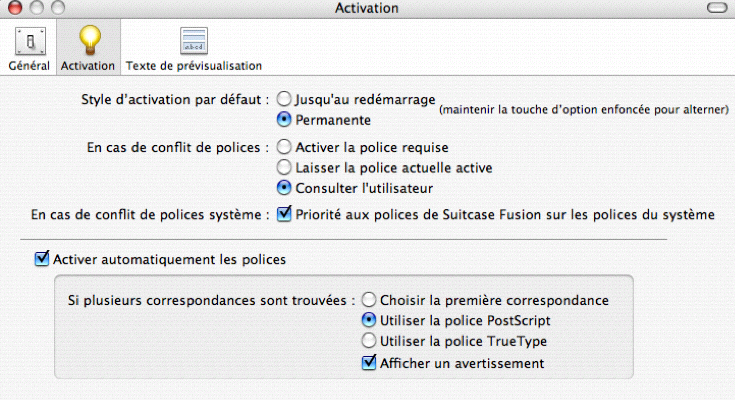Screen dimensions: 735x404
Task: Click the toolbar toggle pill button
Action: point(717,7)
